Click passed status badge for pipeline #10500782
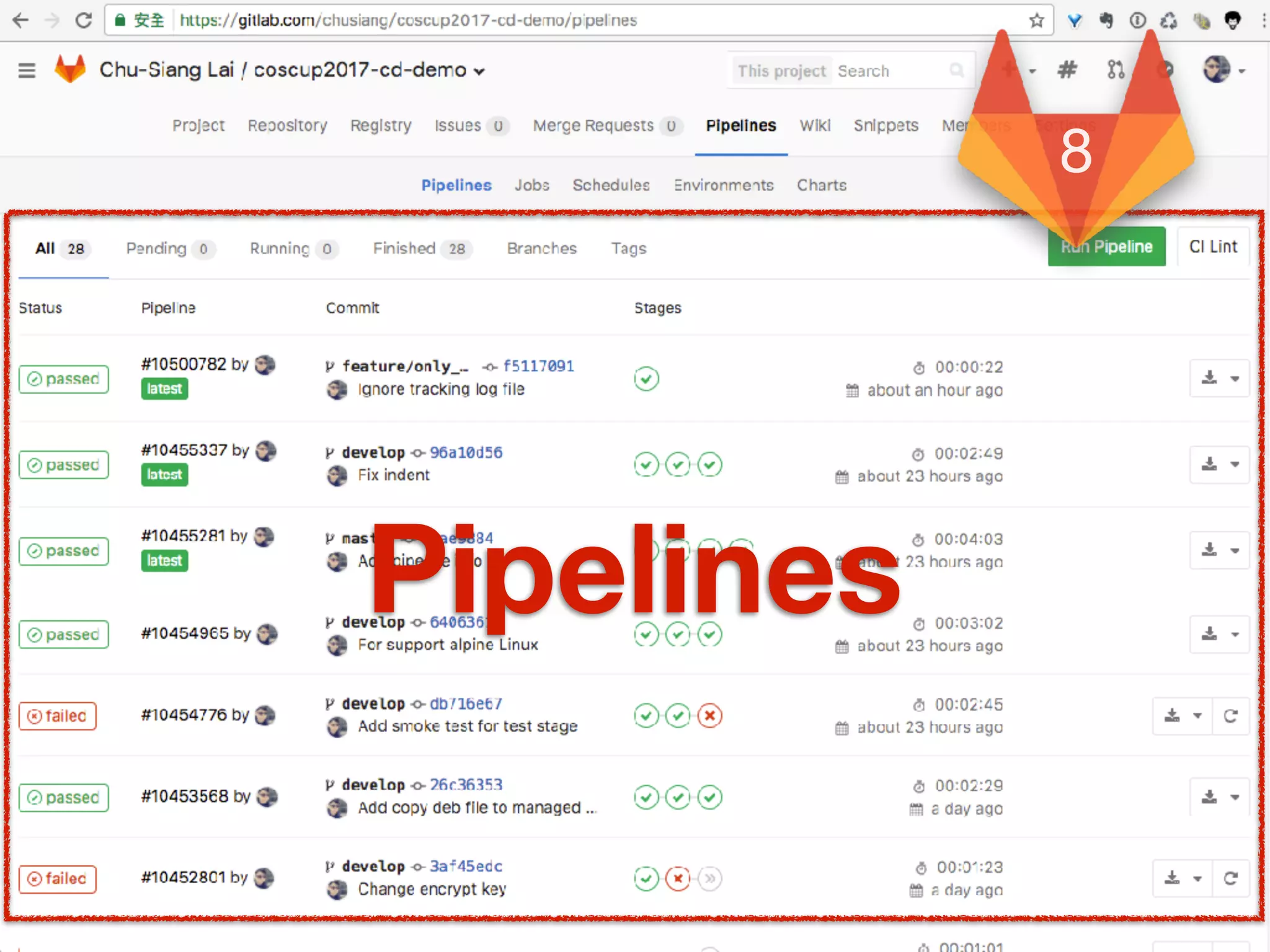Screen dimensions: 1270x952 point(64,379)
